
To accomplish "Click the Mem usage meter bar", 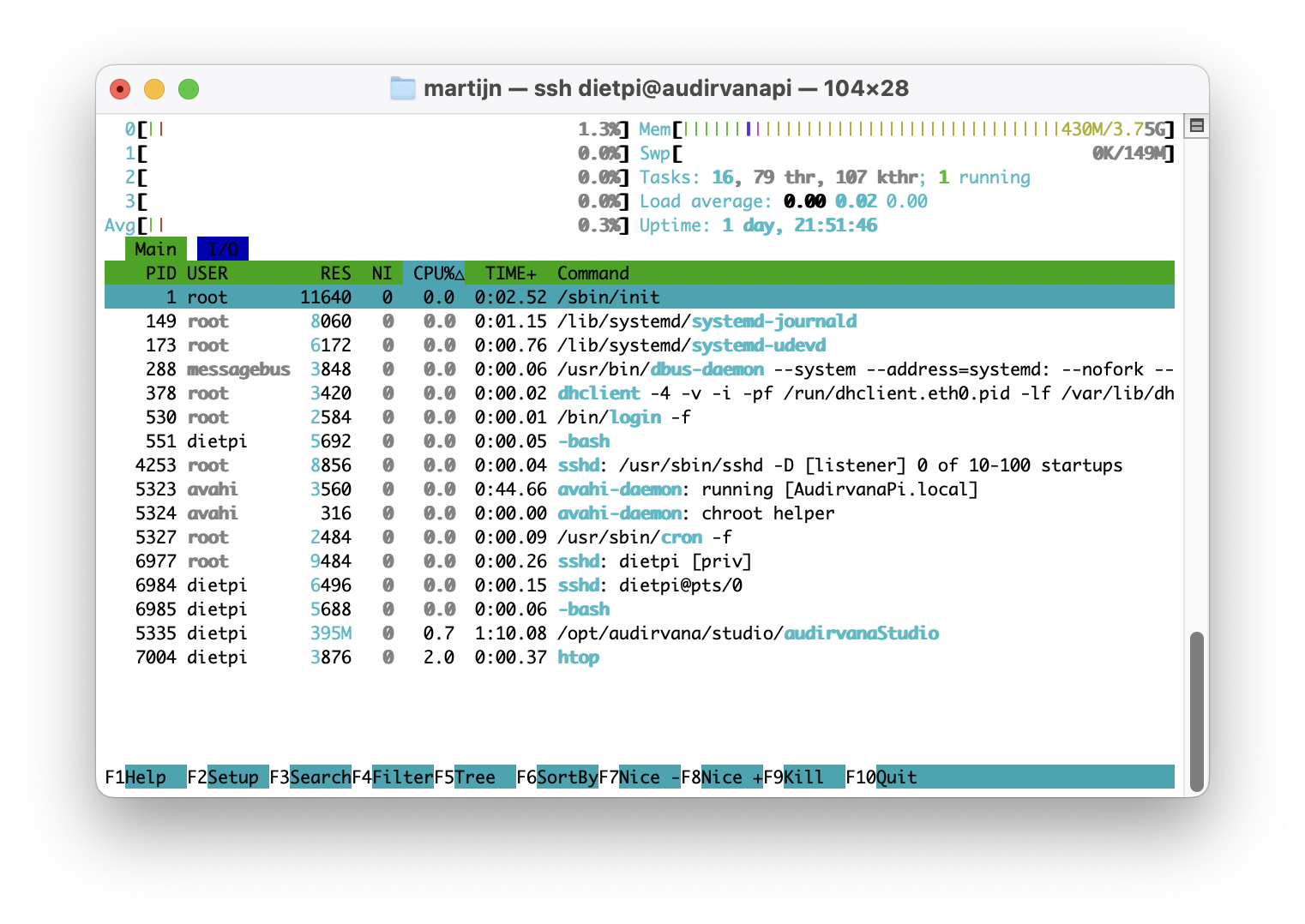I will (x=906, y=129).
